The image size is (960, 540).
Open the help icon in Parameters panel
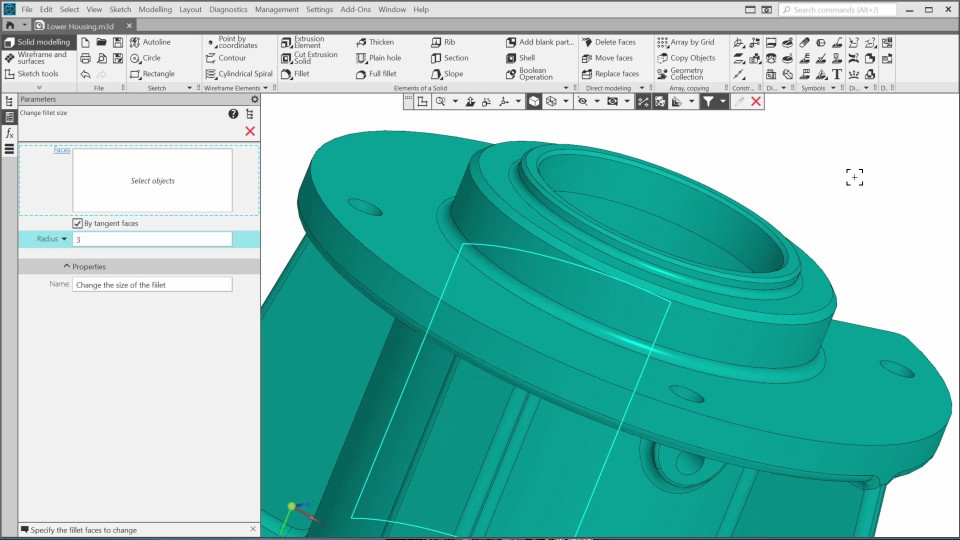pos(233,114)
